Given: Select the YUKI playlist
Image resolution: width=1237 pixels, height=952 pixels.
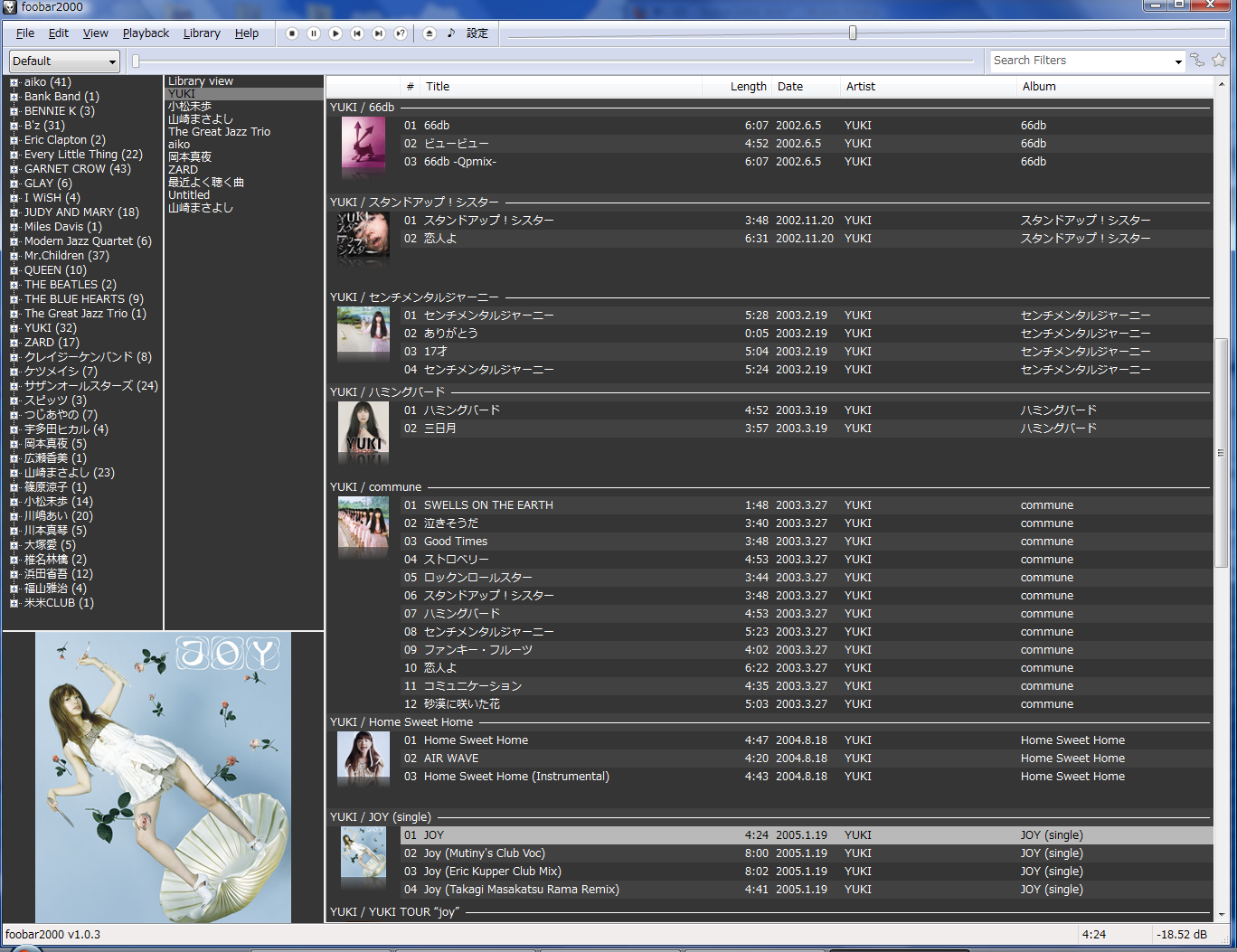Looking at the screenshot, I should click(244, 94).
